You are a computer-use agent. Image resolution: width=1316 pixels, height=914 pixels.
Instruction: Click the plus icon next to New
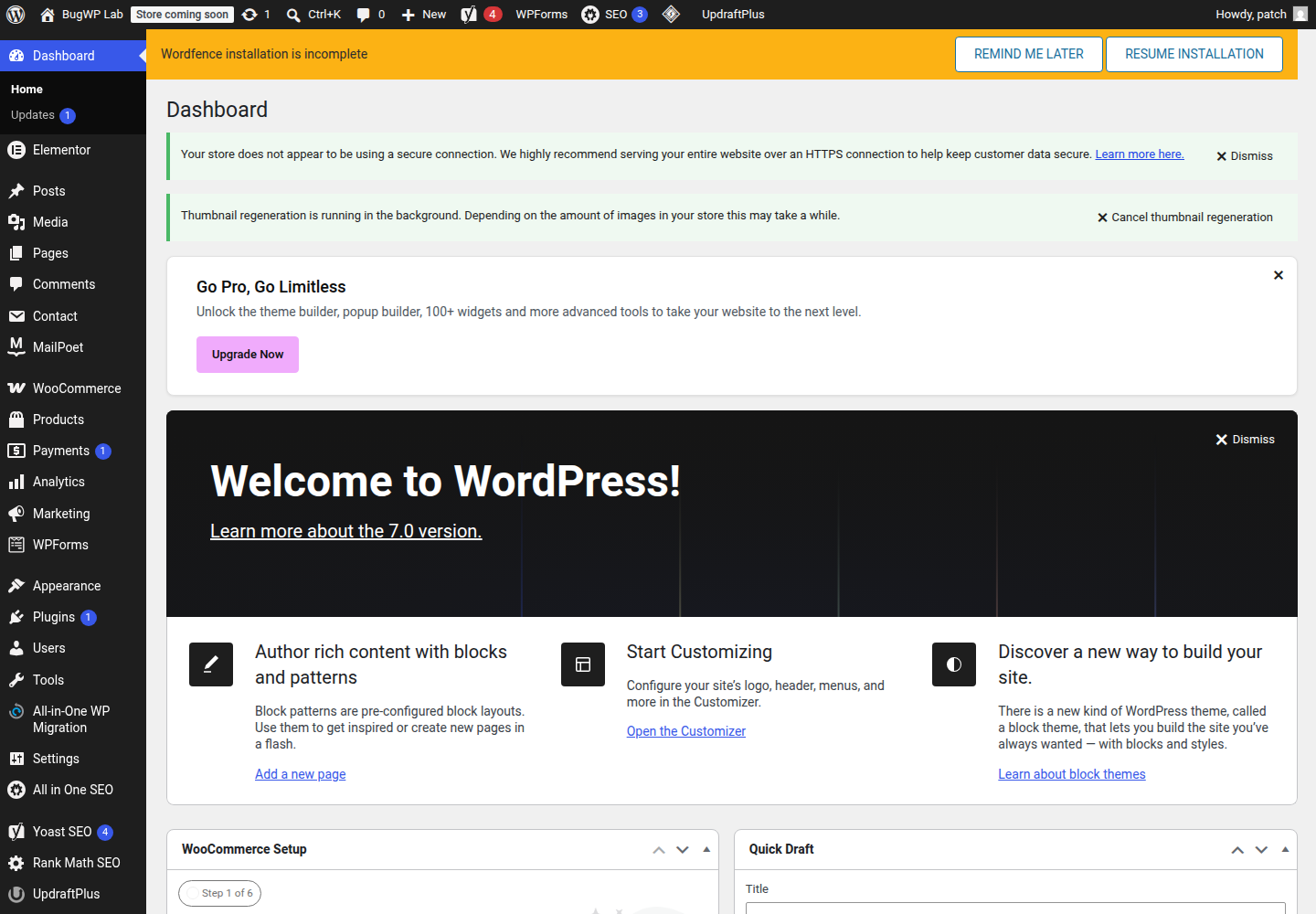409,15
